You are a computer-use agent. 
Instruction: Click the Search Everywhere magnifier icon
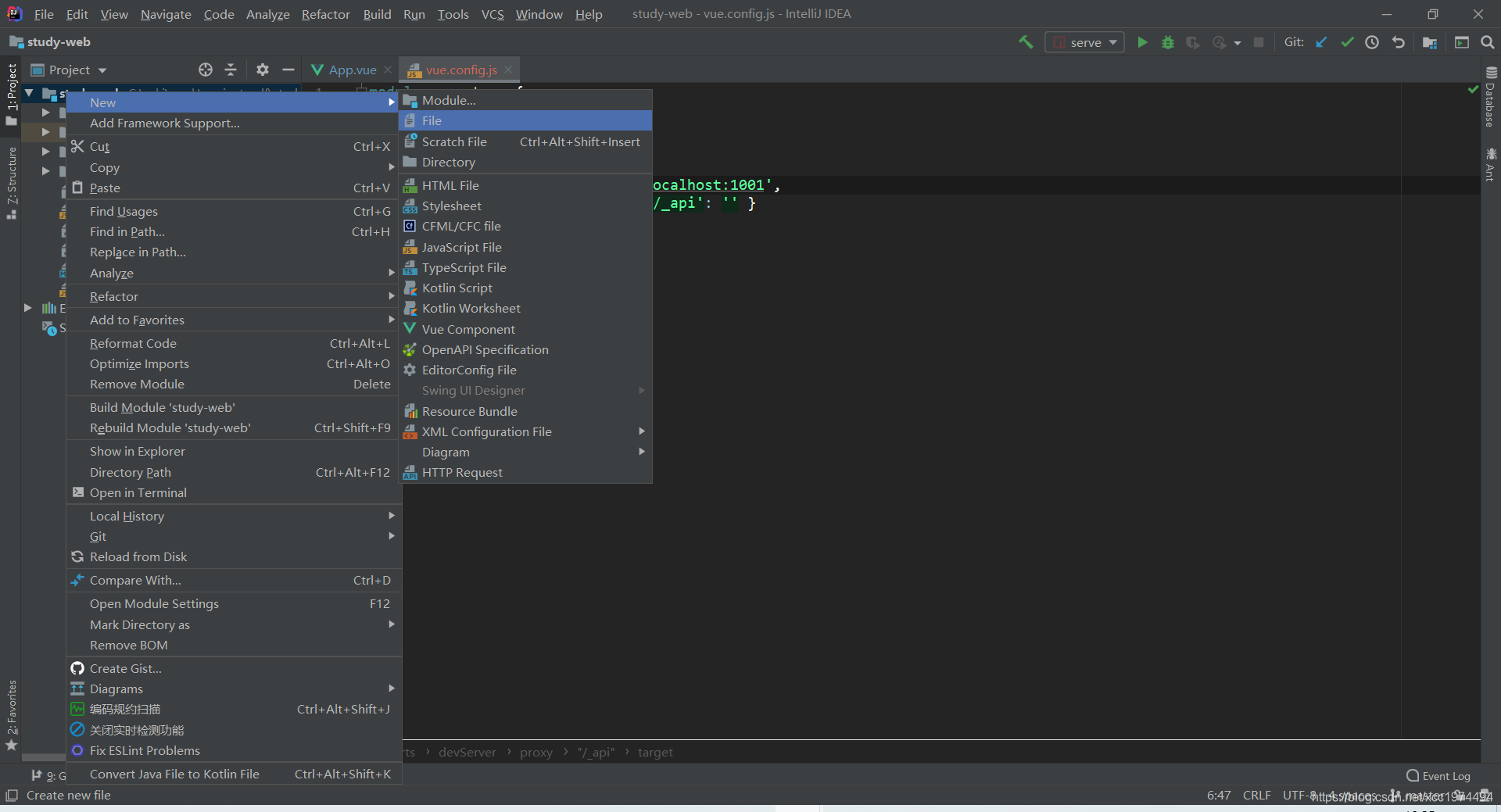click(x=1488, y=42)
